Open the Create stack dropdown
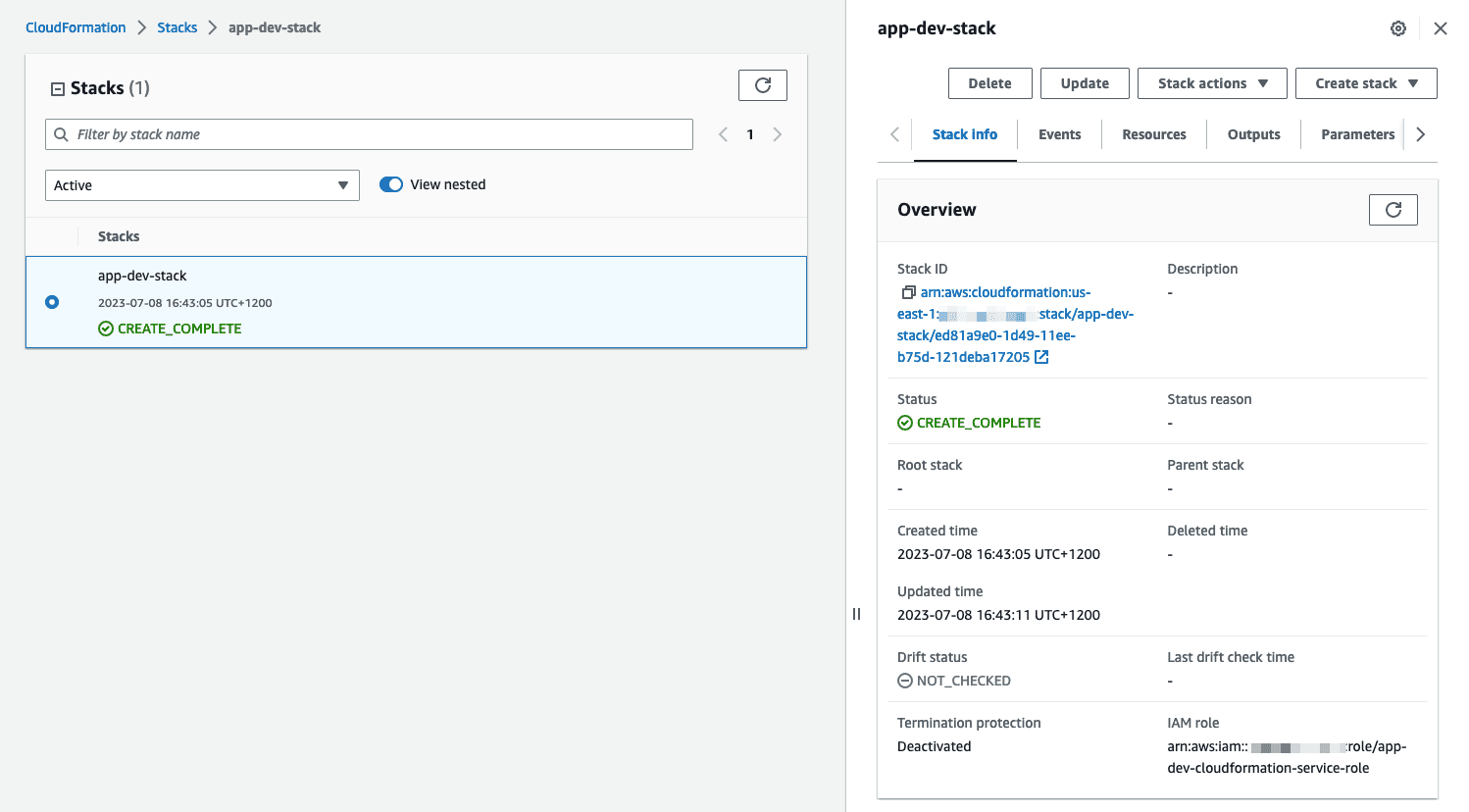Viewport: 1469px width, 812px height. [1366, 83]
